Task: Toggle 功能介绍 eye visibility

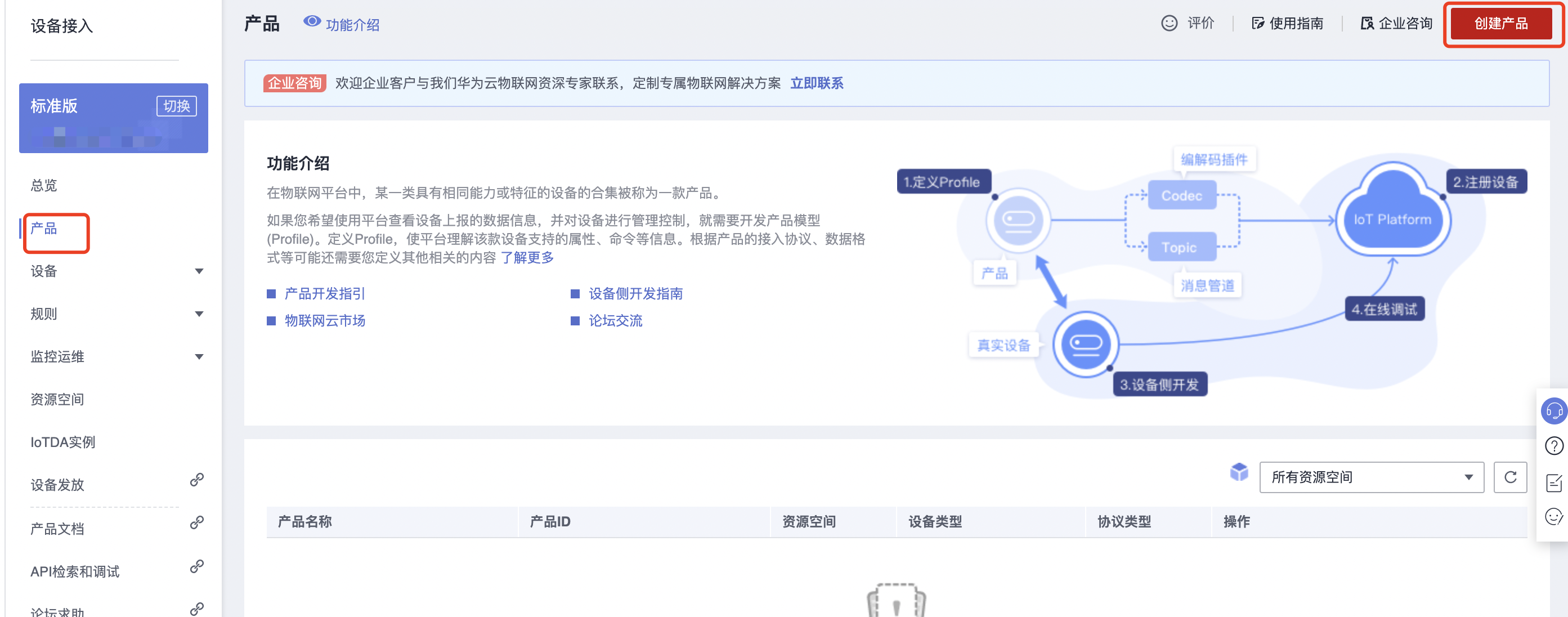Action: pos(312,22)
